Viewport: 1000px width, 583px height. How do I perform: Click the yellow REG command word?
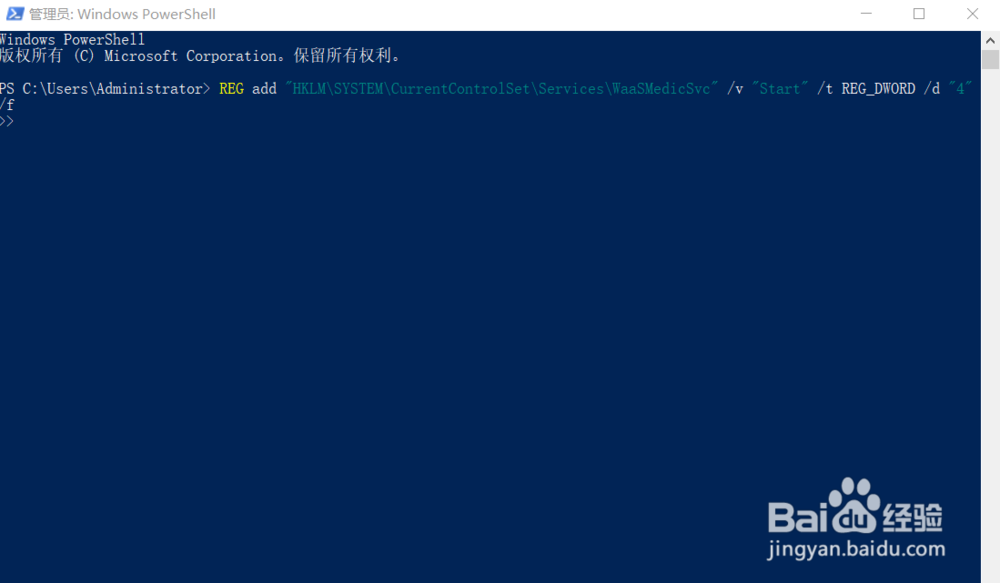point(232,89)
